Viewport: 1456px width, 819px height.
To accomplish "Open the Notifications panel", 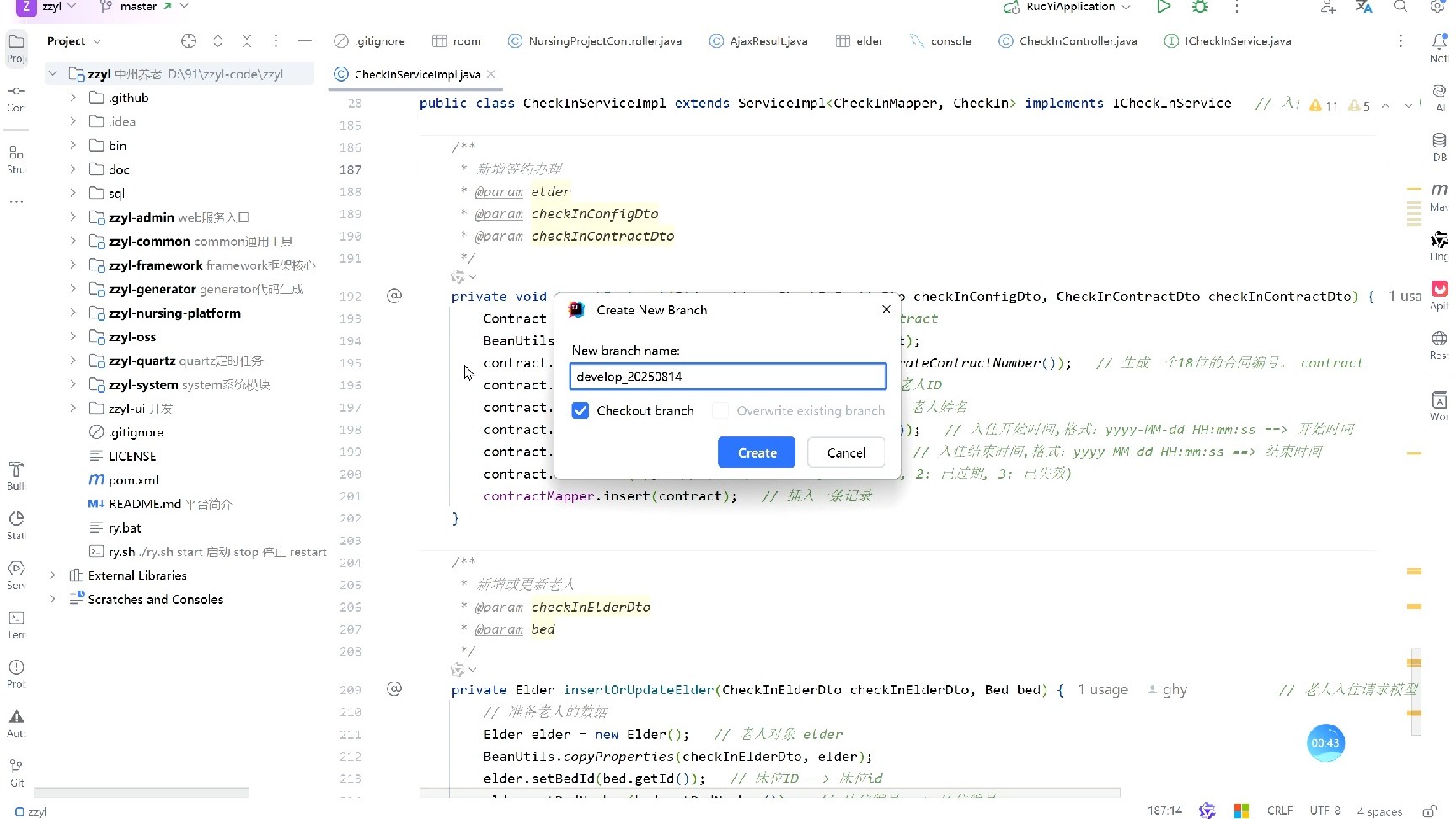I will point(1439,40).
